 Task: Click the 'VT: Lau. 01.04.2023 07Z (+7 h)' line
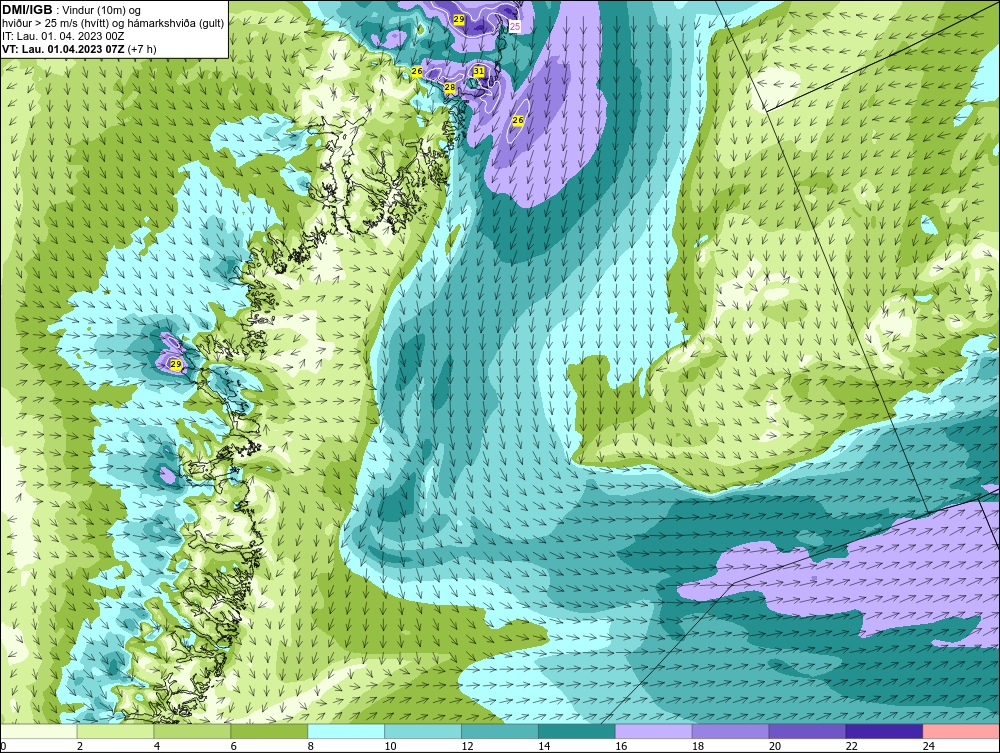[79, 49]
